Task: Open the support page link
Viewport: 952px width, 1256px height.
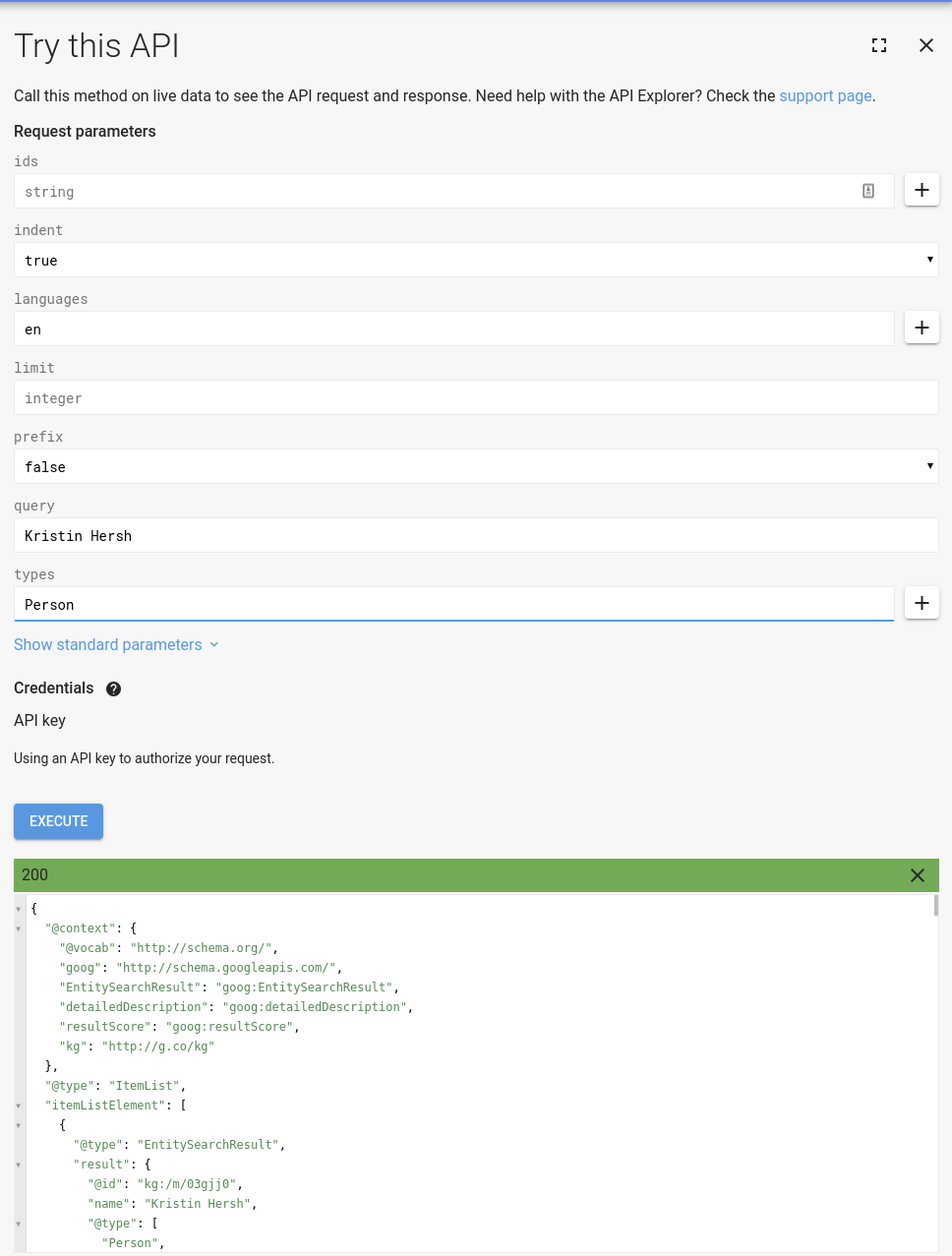Action: click(x=825, y=95)
